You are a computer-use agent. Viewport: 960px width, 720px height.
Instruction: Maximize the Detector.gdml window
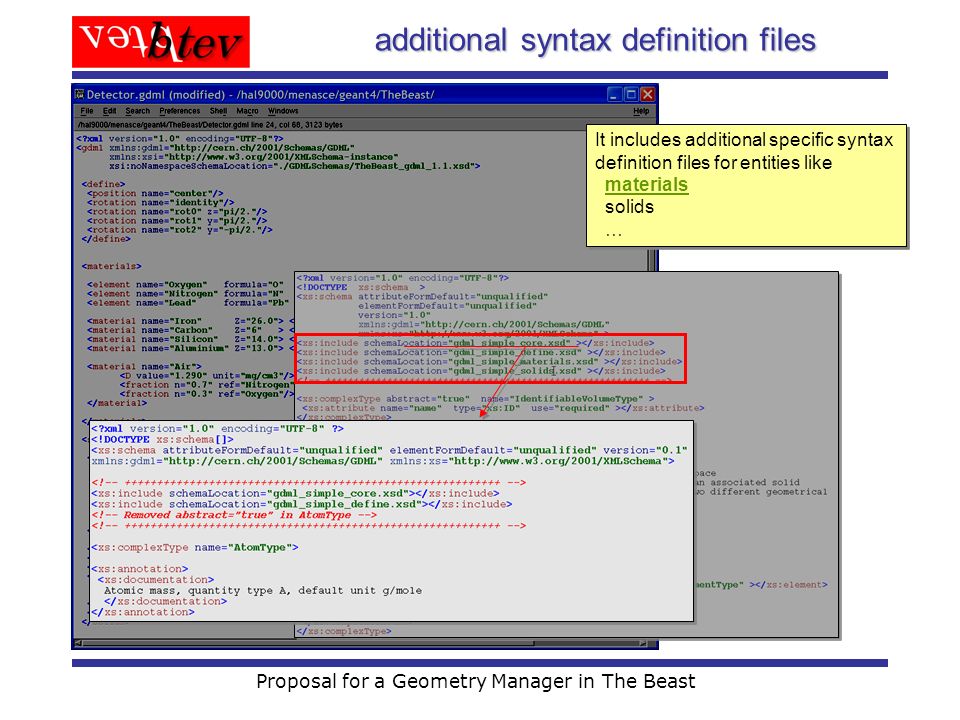pyautogui.click(x=631, y=94)
